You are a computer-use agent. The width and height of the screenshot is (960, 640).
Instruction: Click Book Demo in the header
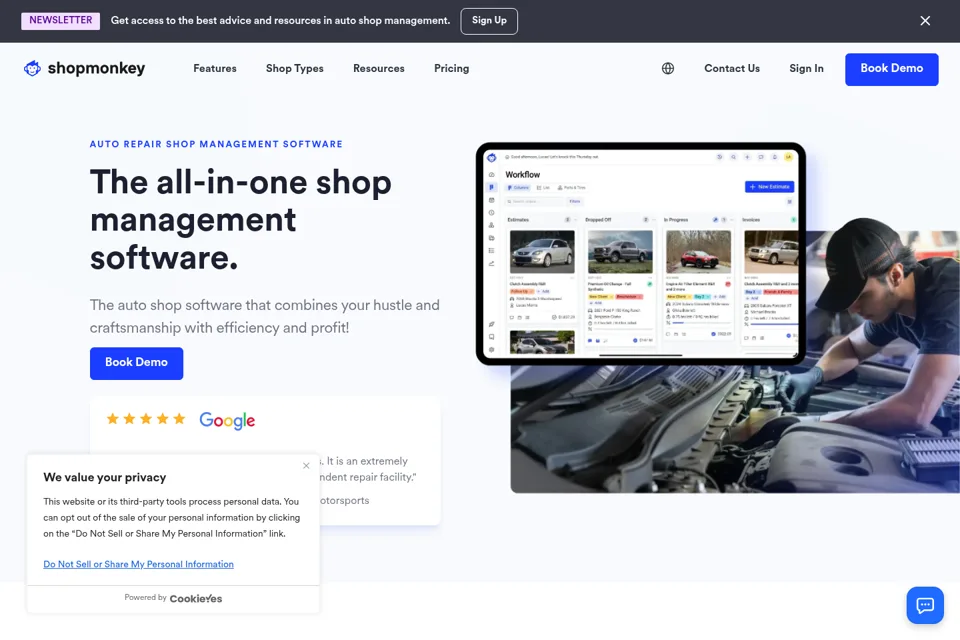(x=891, y=69)
